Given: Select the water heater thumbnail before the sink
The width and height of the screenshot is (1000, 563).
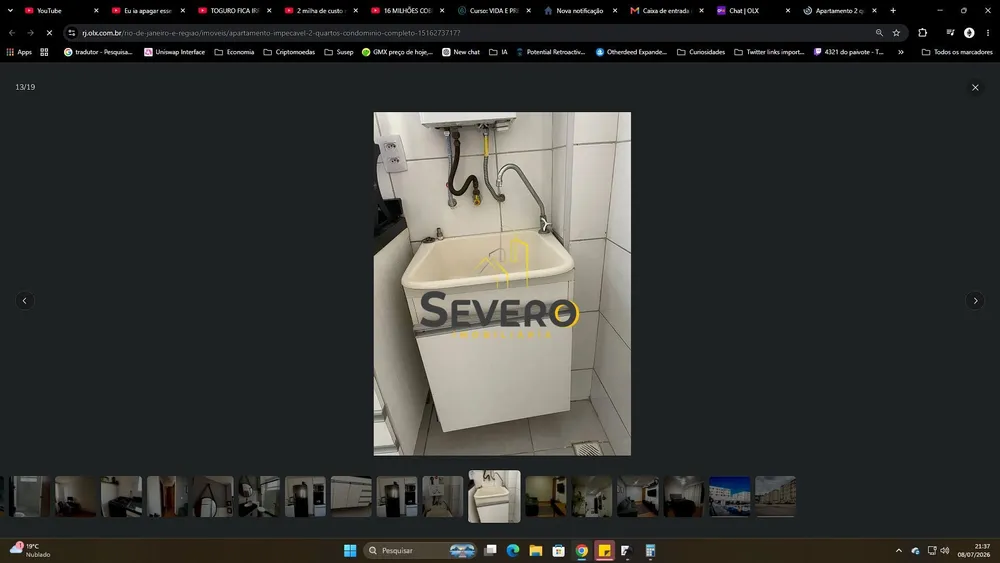Looking at the screenshot, I should pyautogui.click(x=443, y=496).
